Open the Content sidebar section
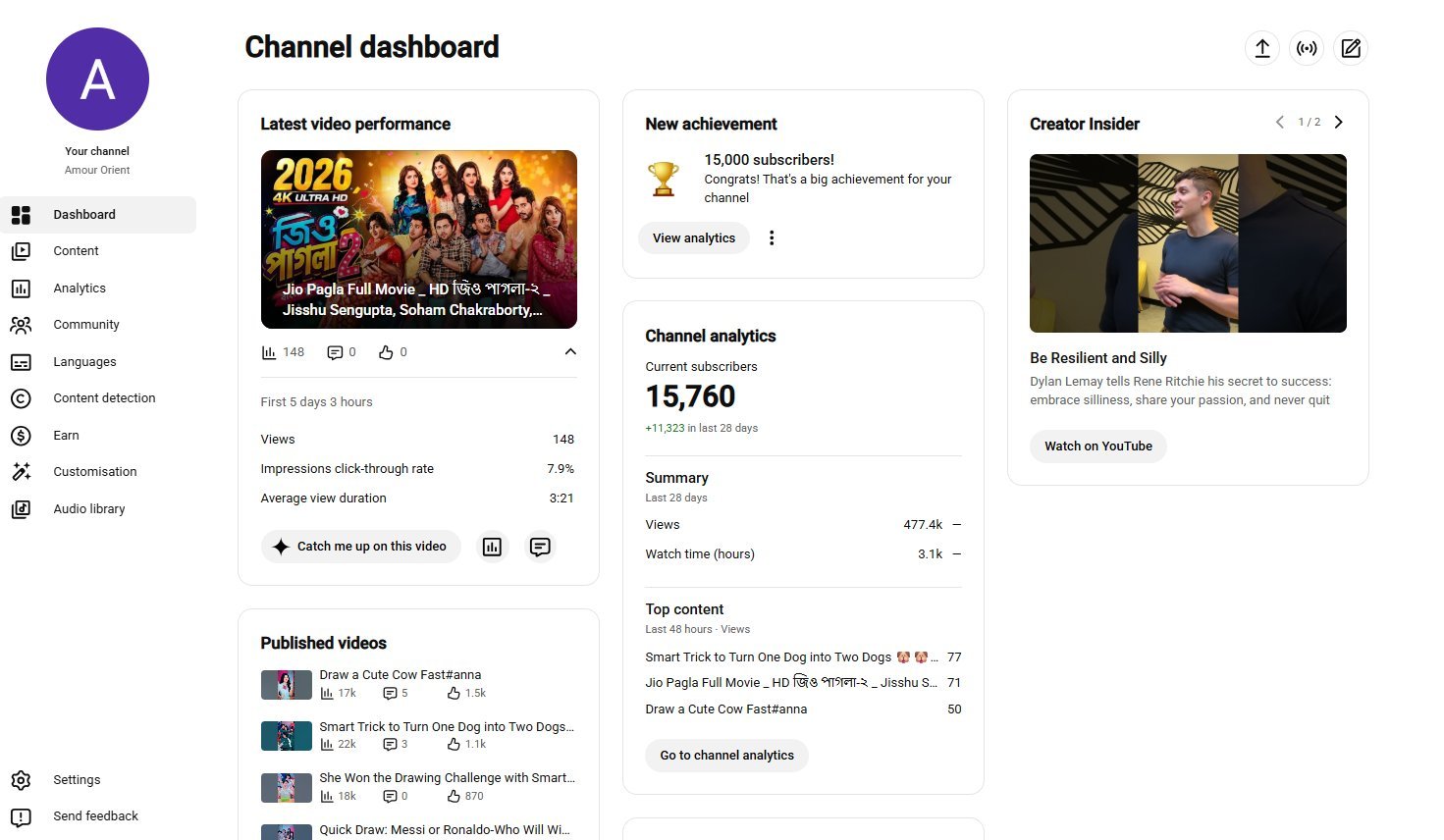Screen dimensions: 1444x840 coord(98,251)
